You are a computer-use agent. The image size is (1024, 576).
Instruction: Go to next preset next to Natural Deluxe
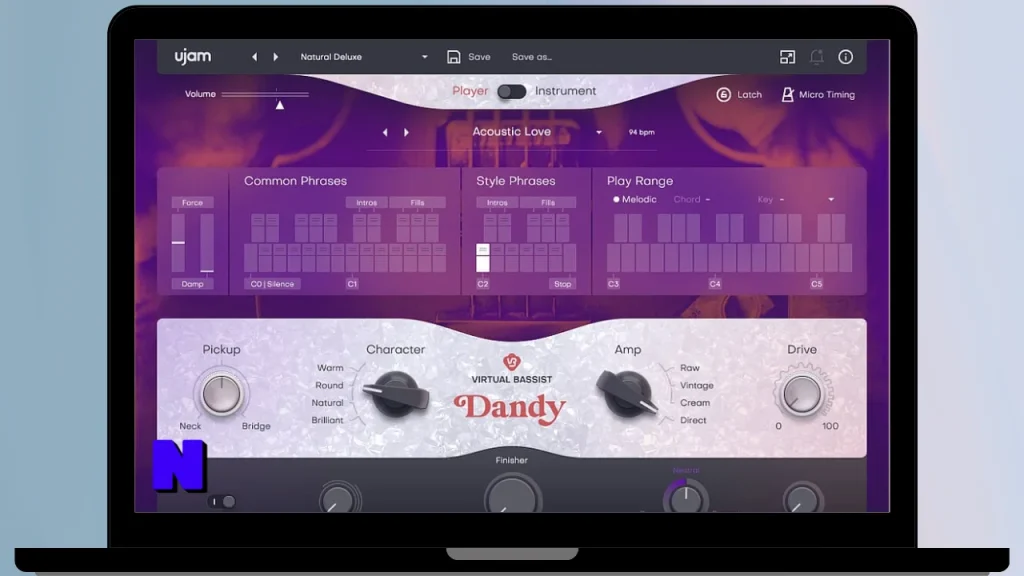click(x=276, y=57)
